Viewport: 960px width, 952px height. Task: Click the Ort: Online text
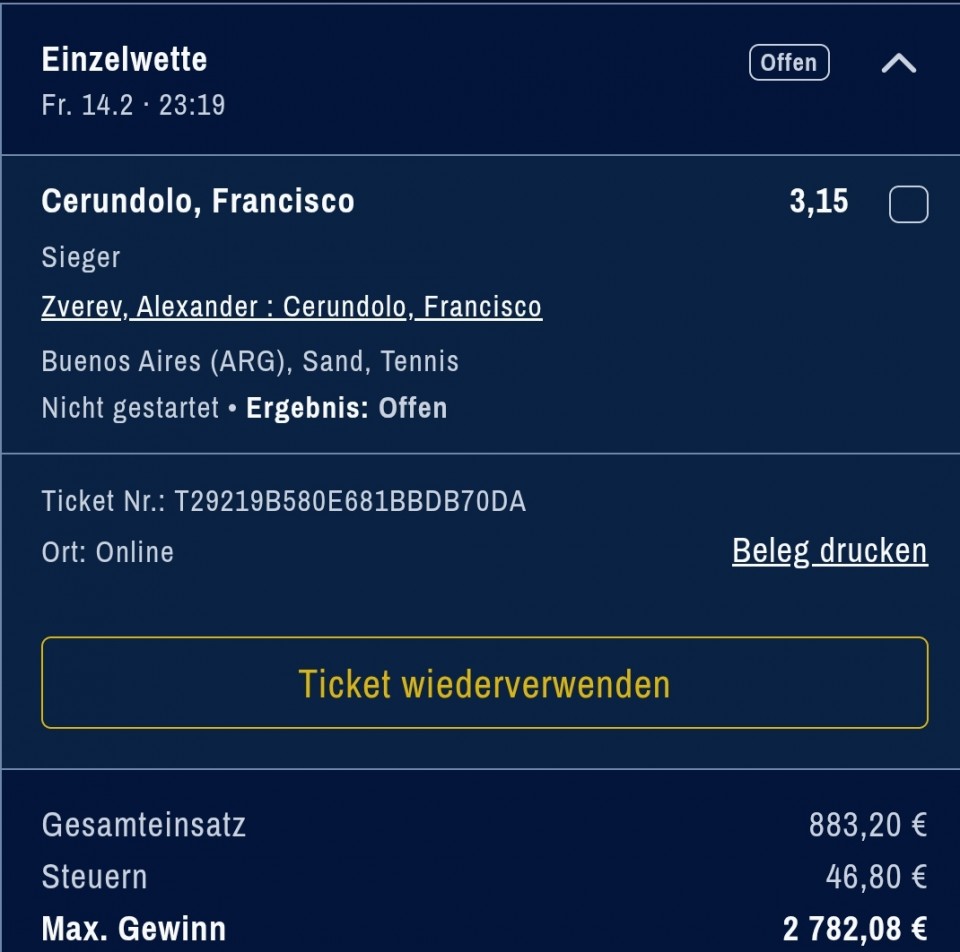108,552
